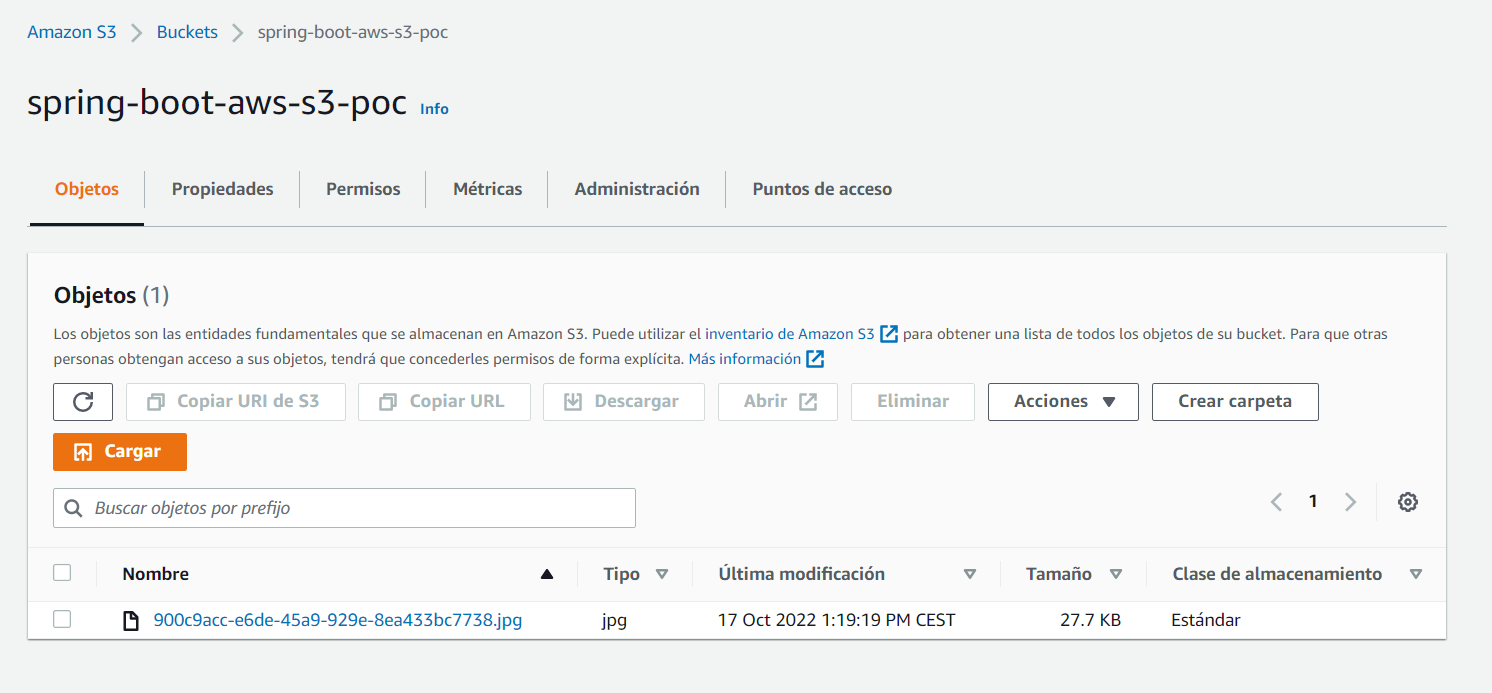This screenshot has width=1492, height=693.
Task: Open the Permisos tab
Action: 363,189
